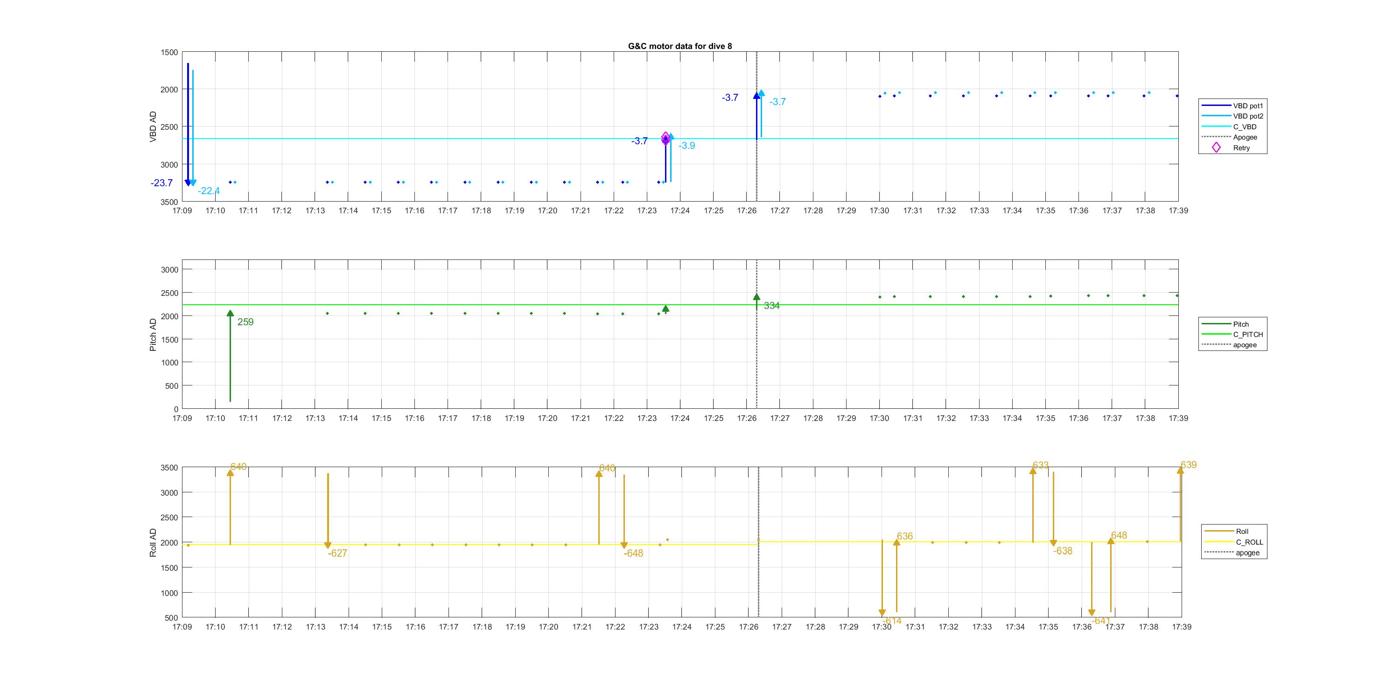
Task: Click the '636' roll annotation
Action: (905, 537)
